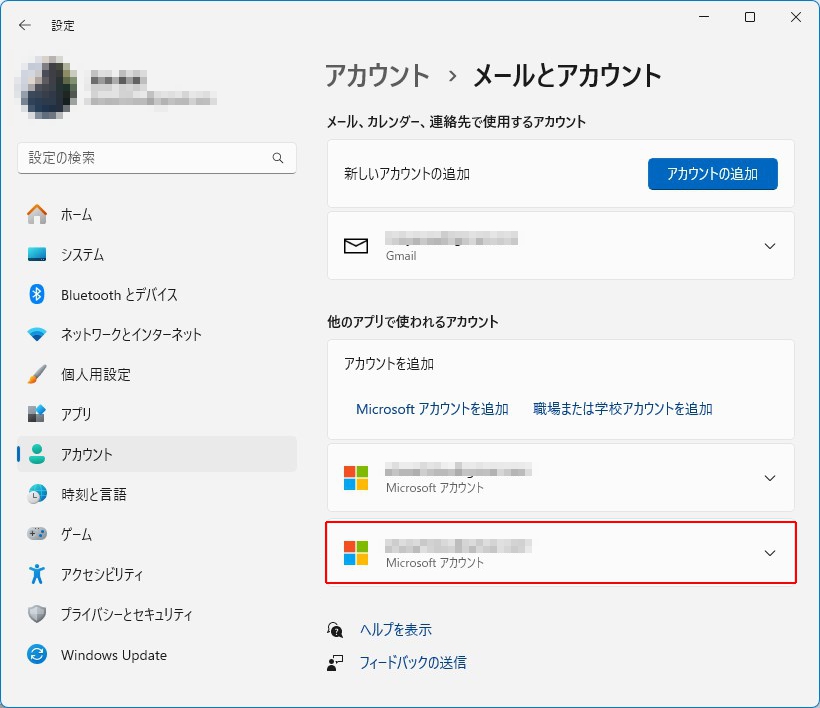Open the アプリ settings section

pos(76,414)
